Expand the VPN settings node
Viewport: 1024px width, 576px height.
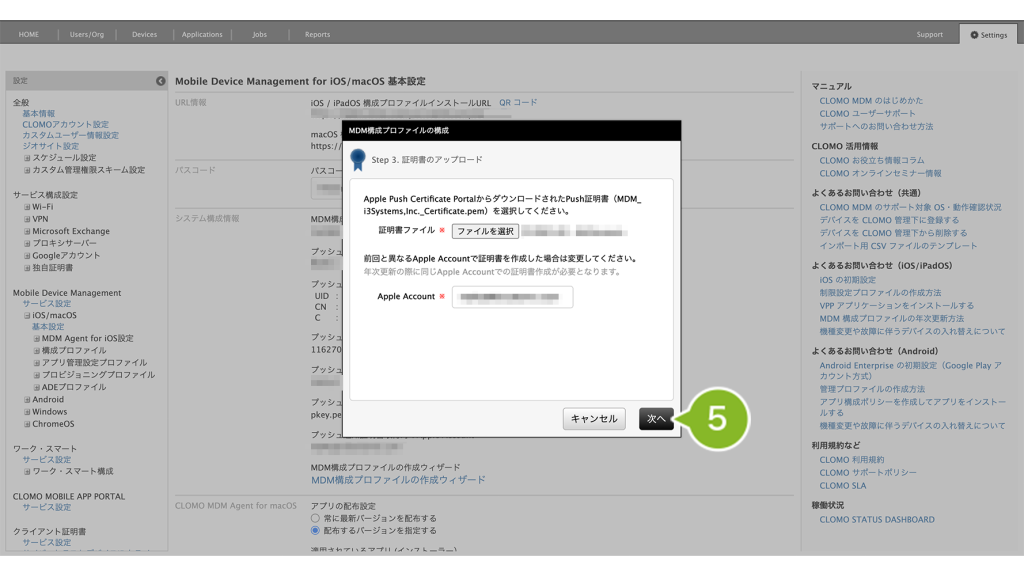point(27,218)
